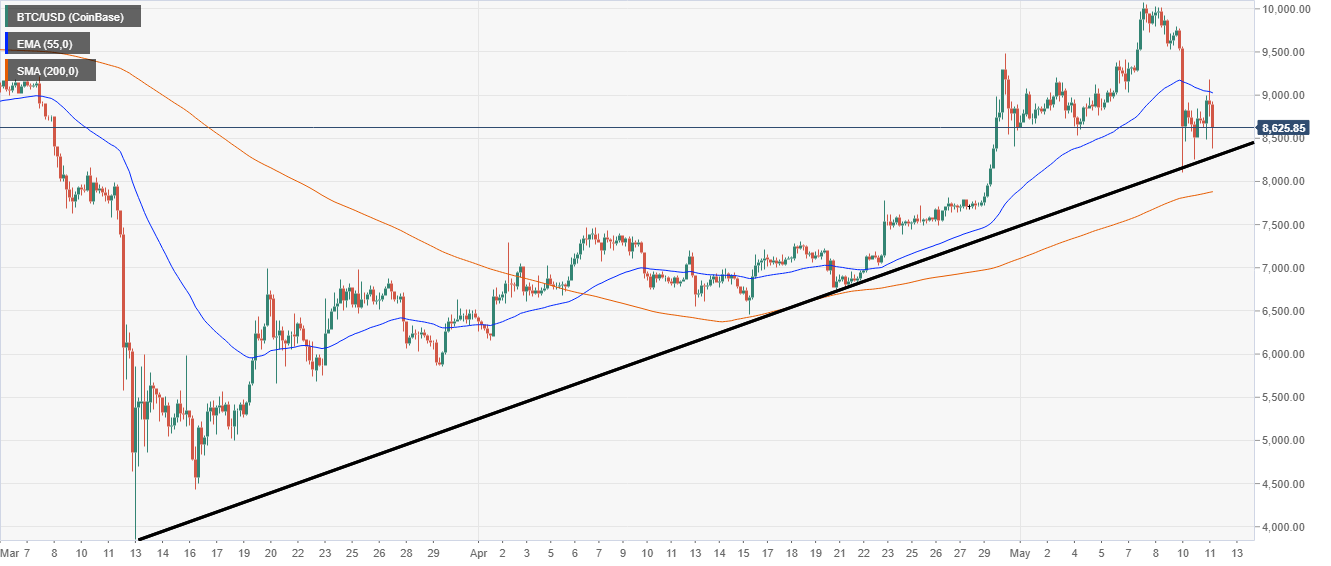
Task: Click the blue EMA color marker
Action: coord(5,43)
